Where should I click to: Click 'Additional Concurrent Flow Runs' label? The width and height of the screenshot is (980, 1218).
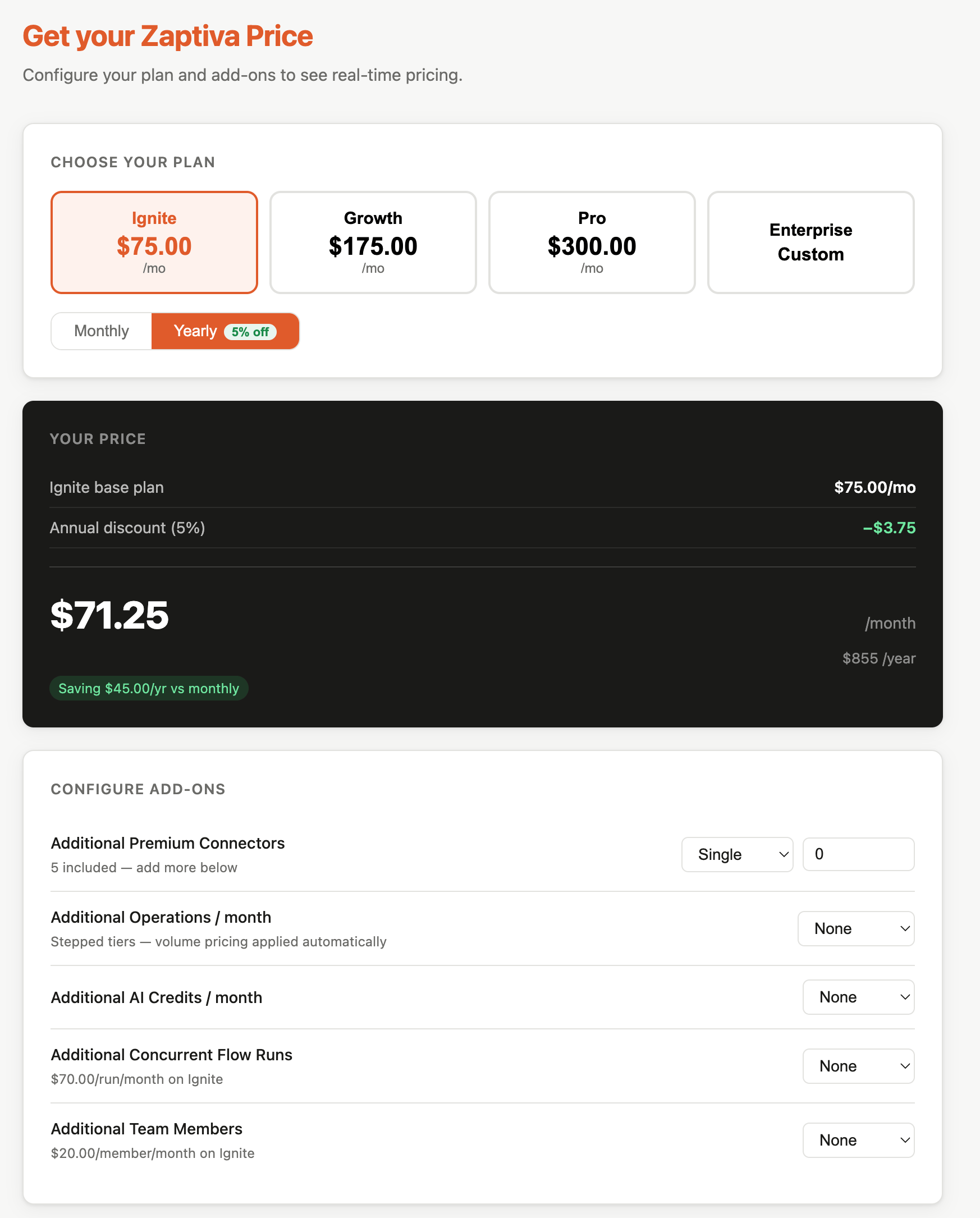point(172,1055)
